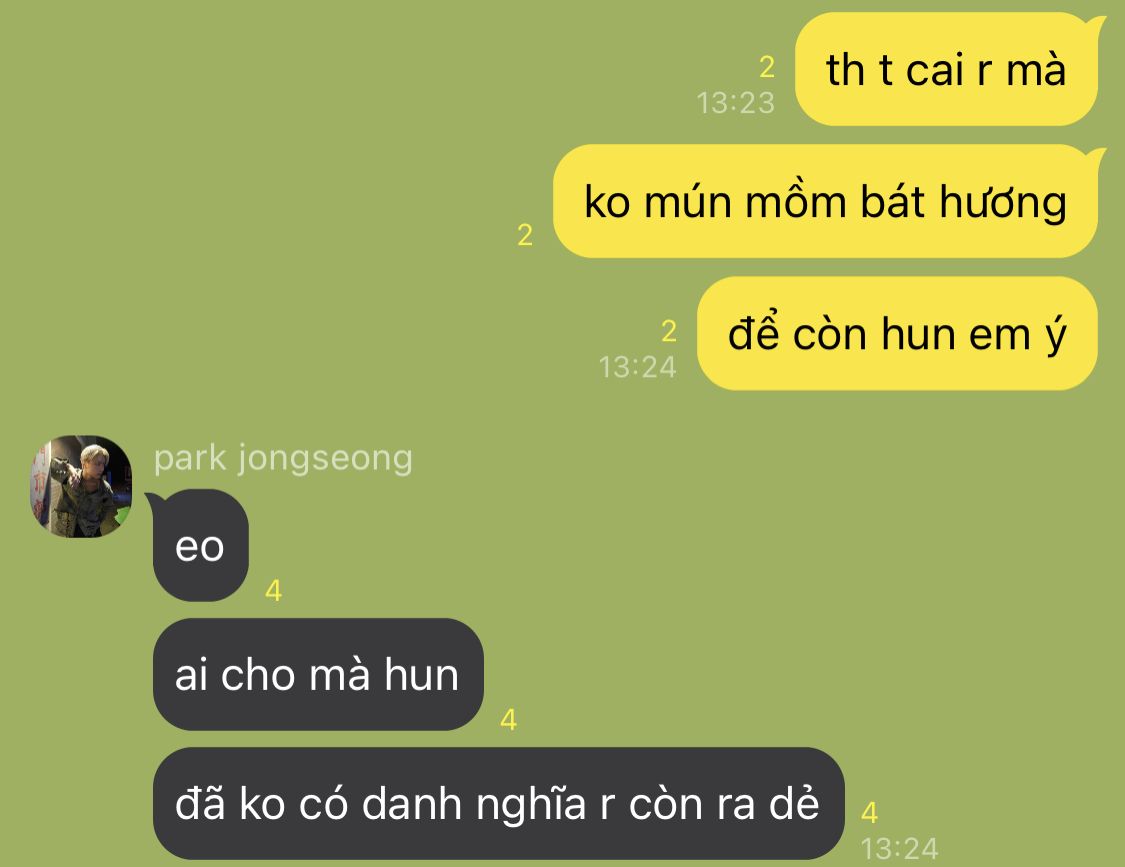Tap the sender name park jongseong

tap(283, 458)
